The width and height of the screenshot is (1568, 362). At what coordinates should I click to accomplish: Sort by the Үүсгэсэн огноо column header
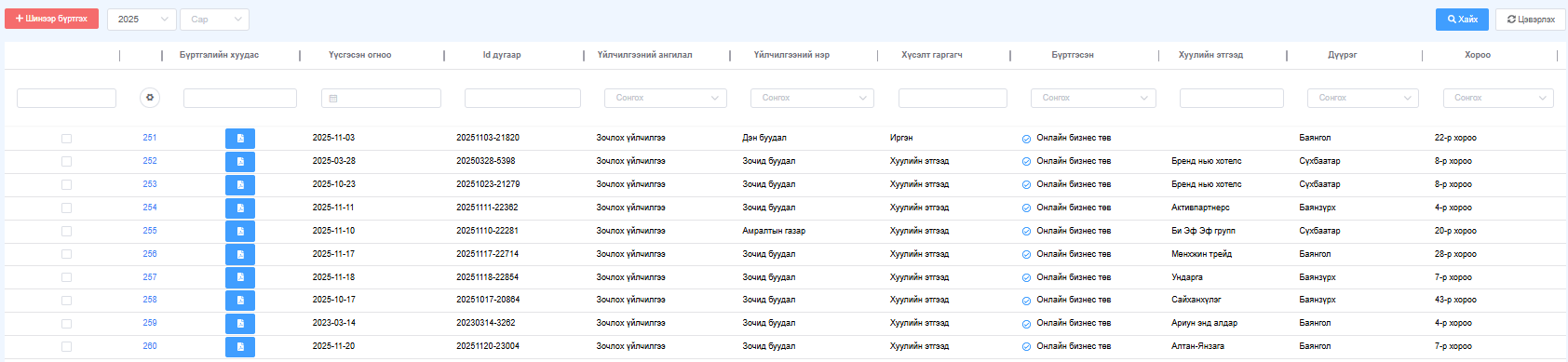pos(359,55)
